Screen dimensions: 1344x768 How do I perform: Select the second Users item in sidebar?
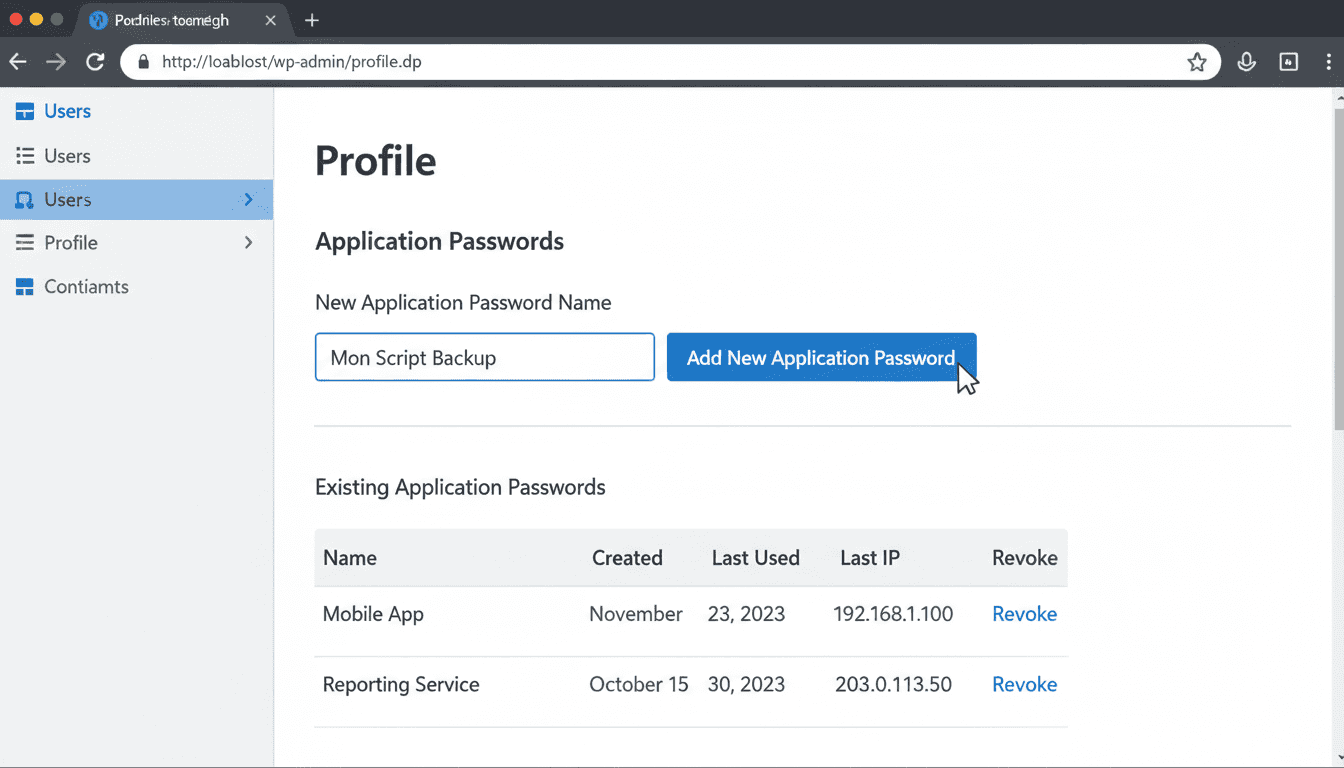(x=67, y=156)
